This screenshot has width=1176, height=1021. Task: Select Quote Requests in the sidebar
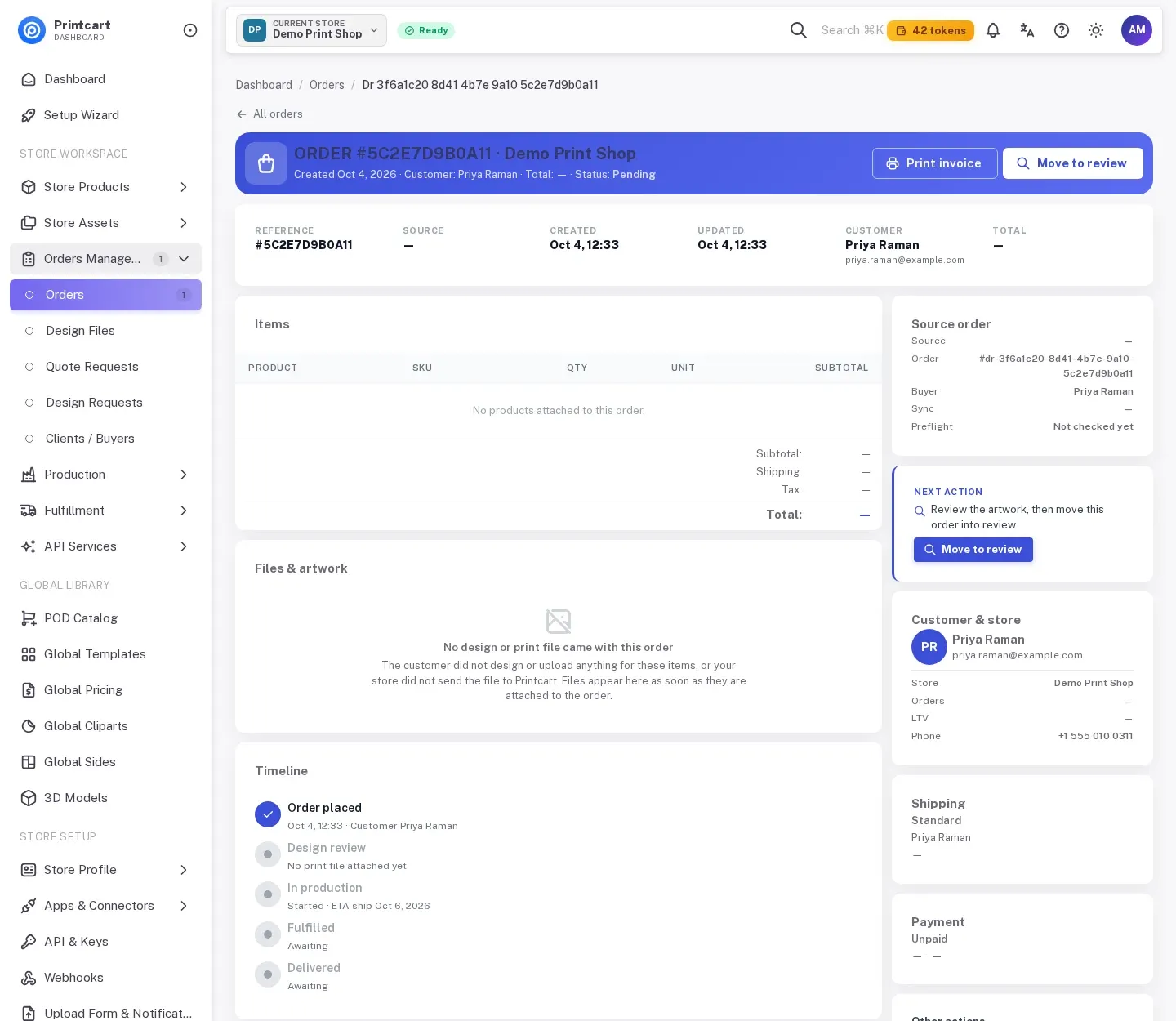(x=105, y=367)
